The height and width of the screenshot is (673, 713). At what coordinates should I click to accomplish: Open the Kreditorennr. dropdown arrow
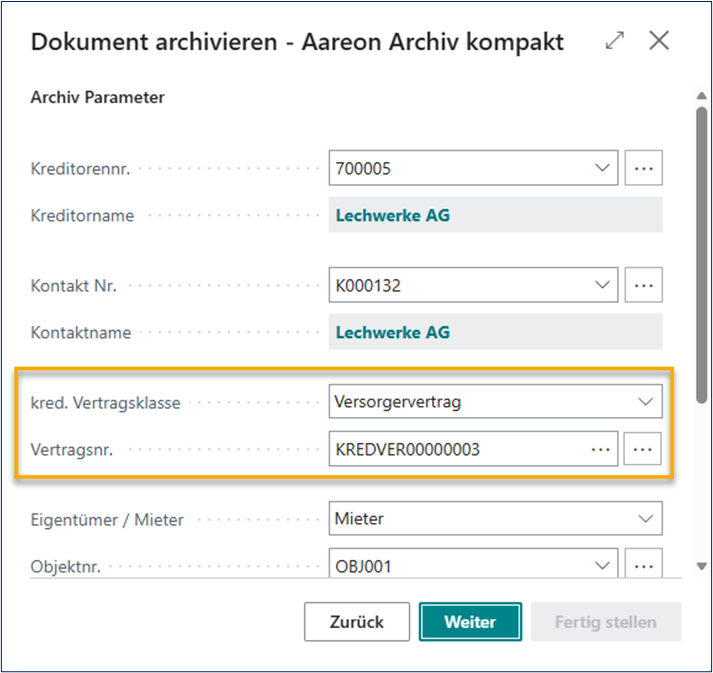[x=602, y=168]
